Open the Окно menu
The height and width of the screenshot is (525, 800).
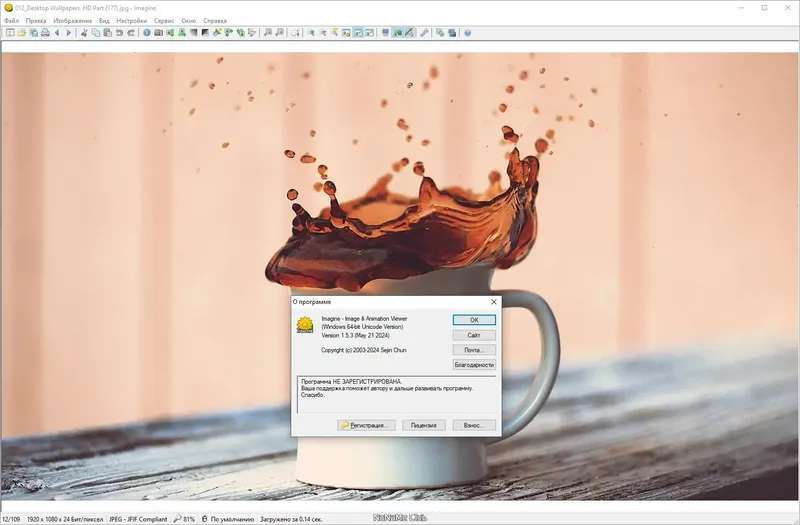tap(189, 21)
